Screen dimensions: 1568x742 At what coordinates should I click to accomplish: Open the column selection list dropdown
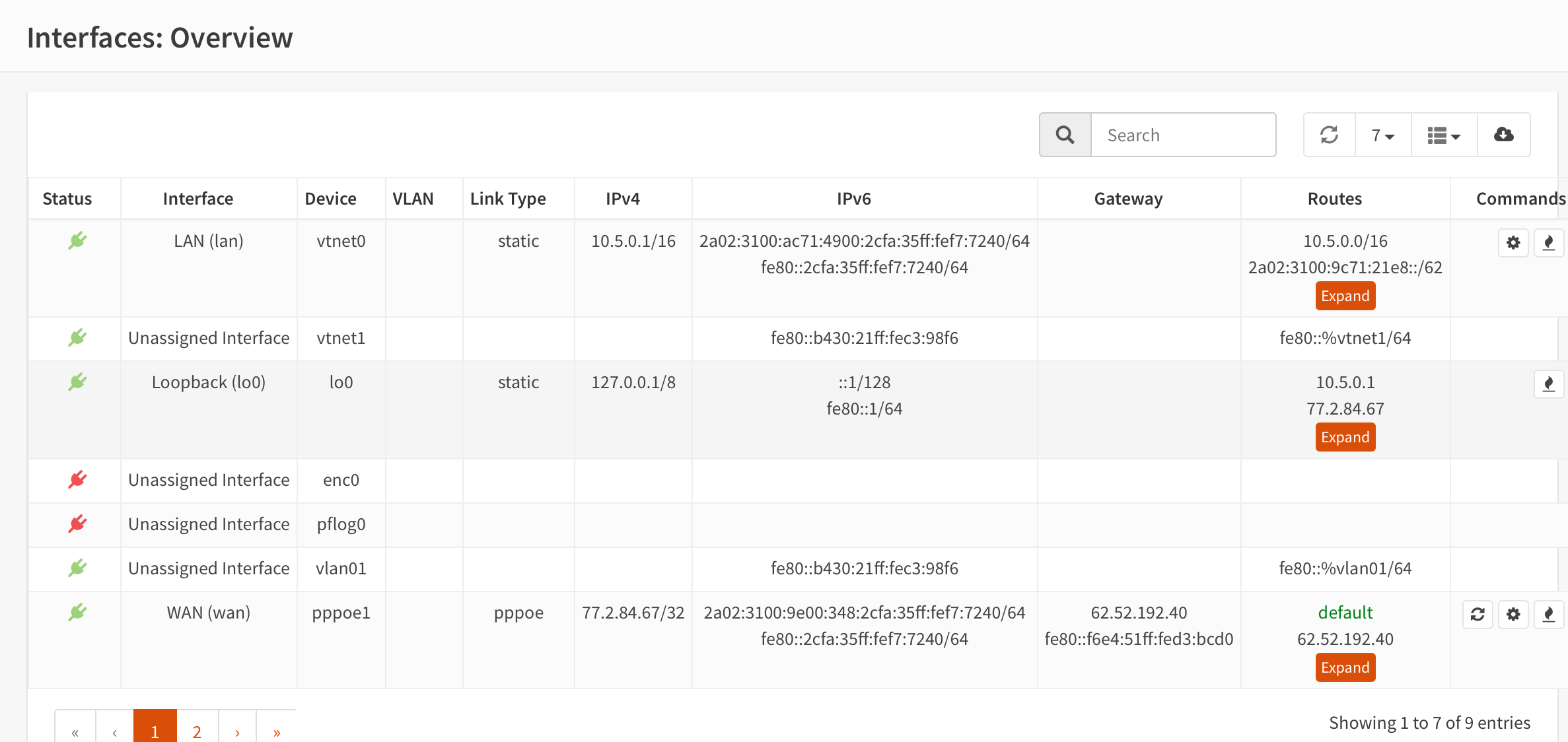point(1444,135)
